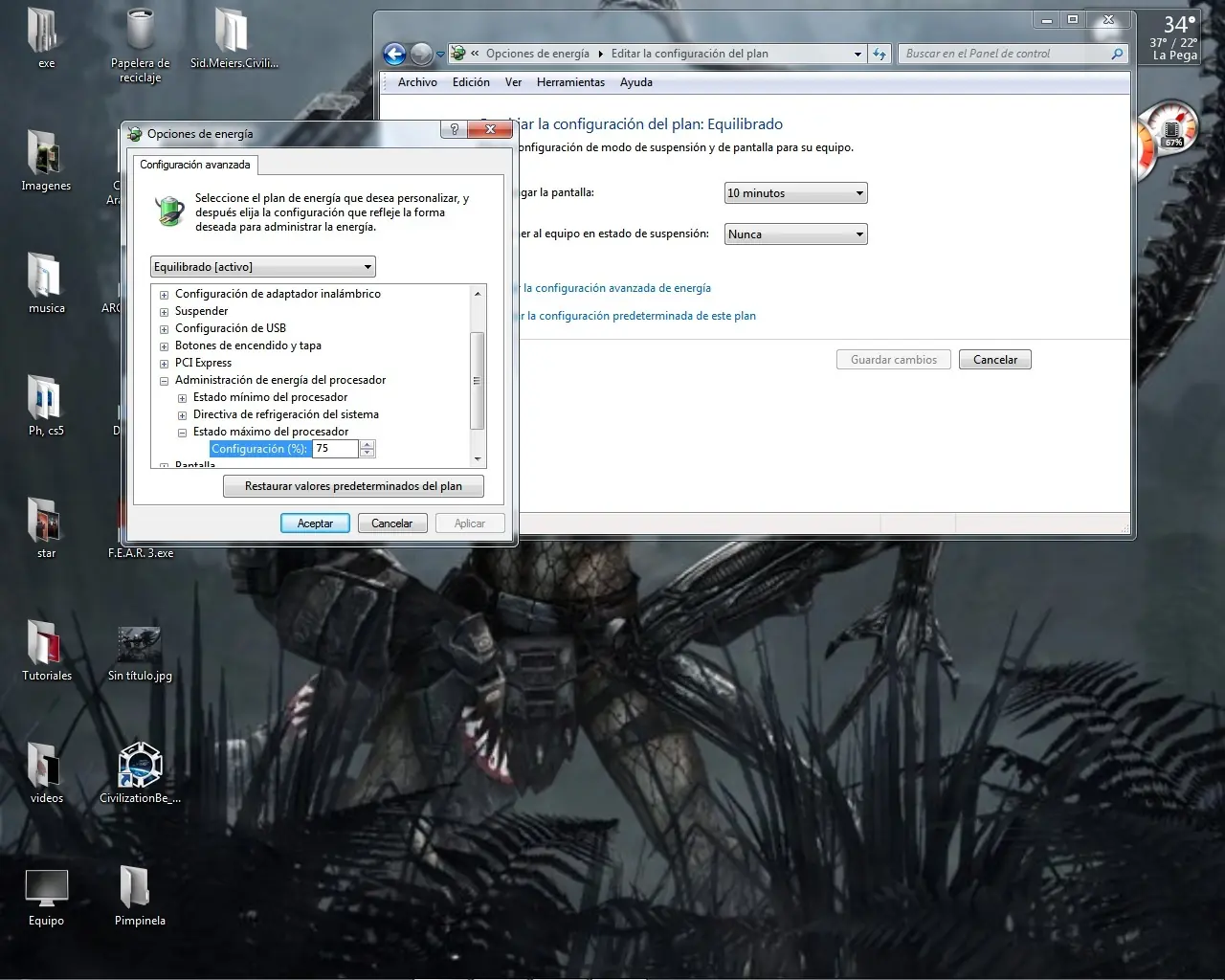Open the Nunca suspension dropdown
Image resolution: width=1225 pixels, height=980 pixels.
click(x=795, y=234)
